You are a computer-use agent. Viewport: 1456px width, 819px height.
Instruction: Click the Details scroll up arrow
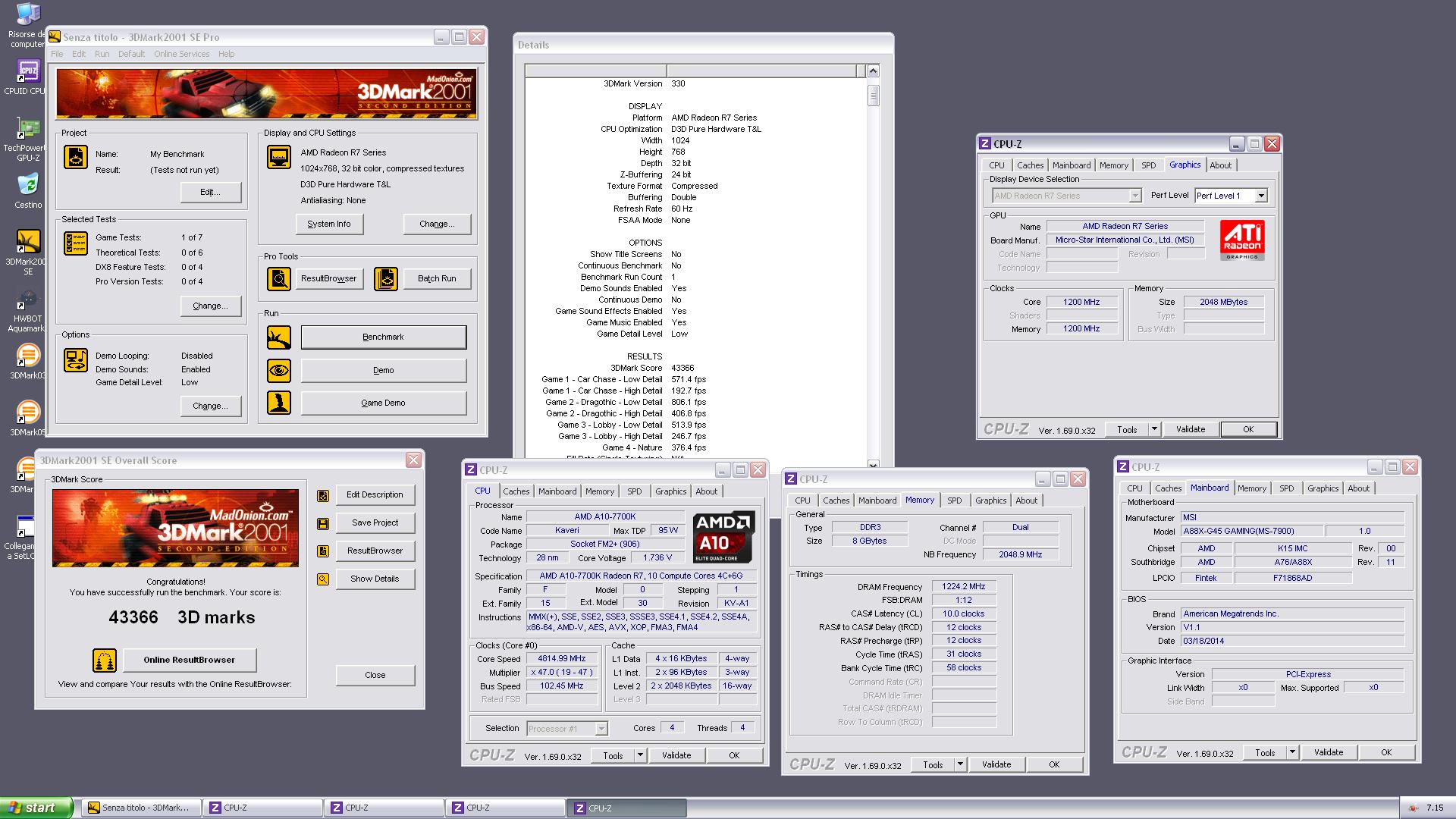(873, 71)
